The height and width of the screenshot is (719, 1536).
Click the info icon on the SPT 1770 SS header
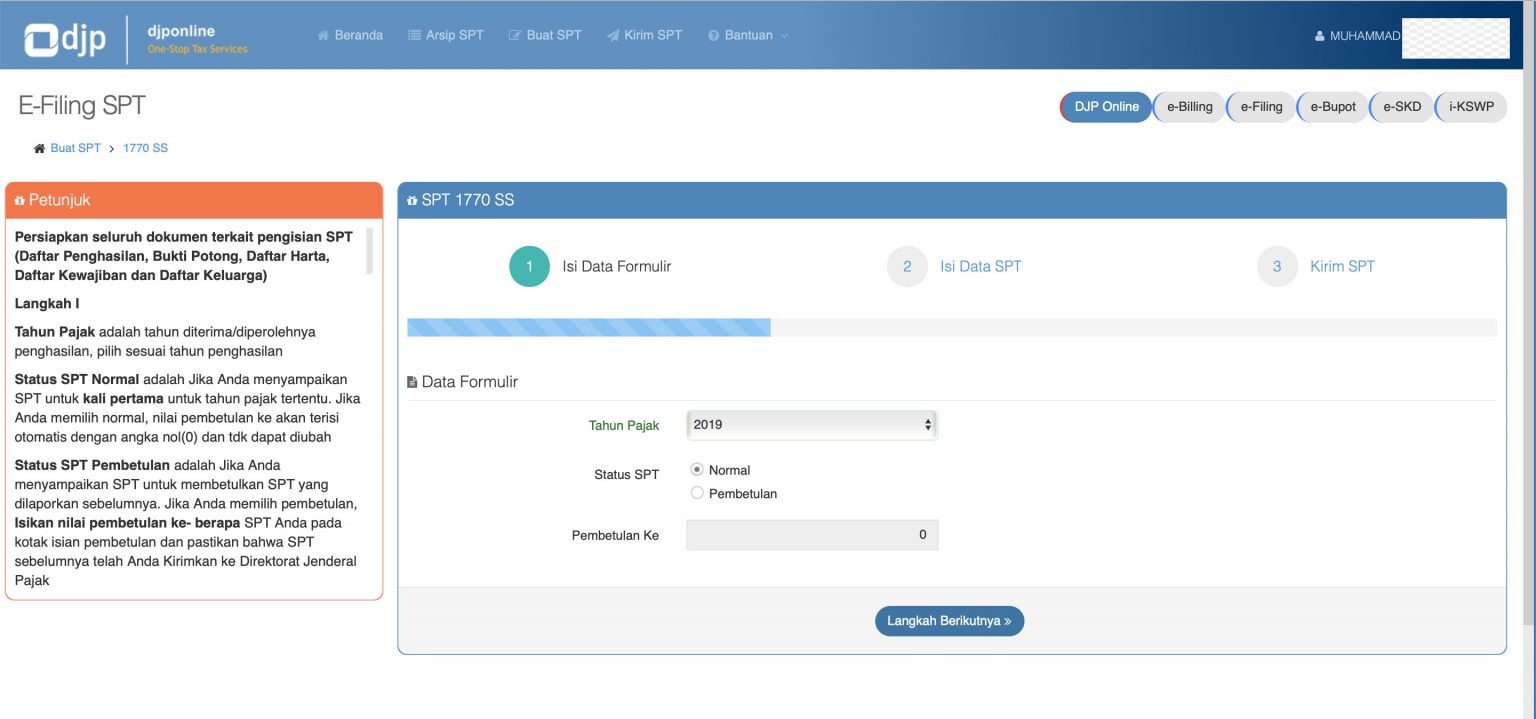[x=412, y=200]
